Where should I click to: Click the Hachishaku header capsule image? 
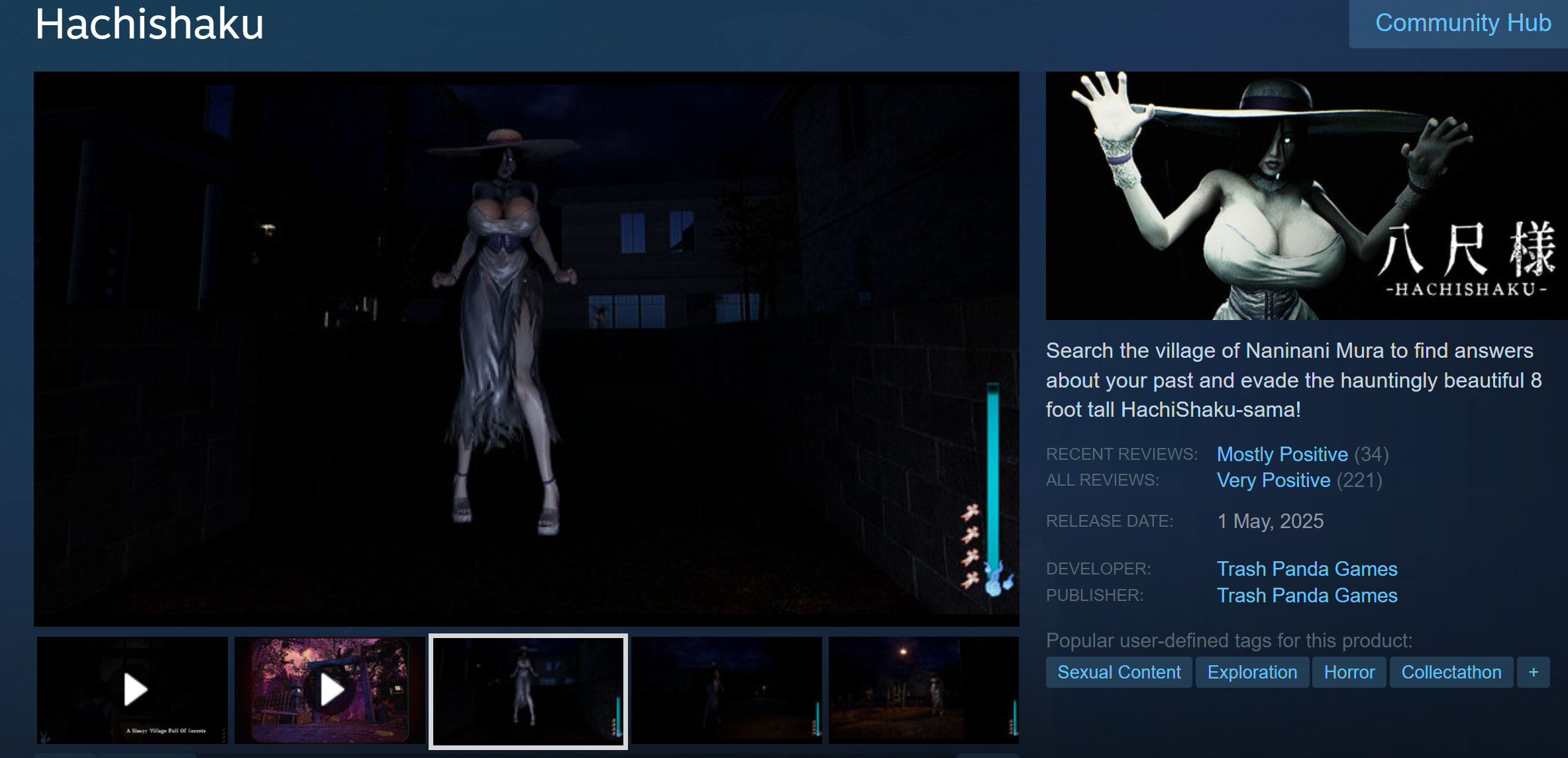coord(1306,195)
